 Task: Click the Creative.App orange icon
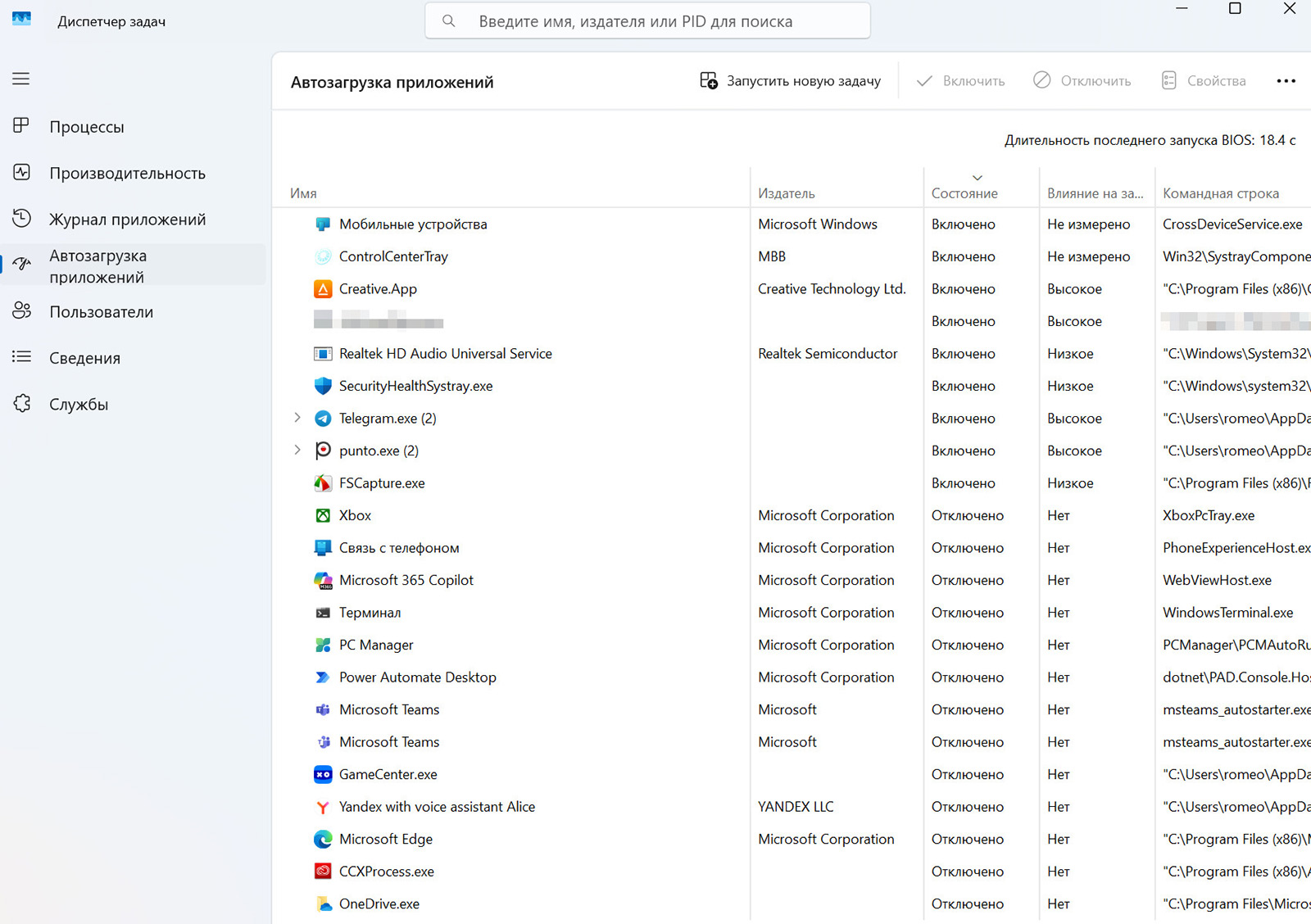pyautogui.click(x=323, y=289)
